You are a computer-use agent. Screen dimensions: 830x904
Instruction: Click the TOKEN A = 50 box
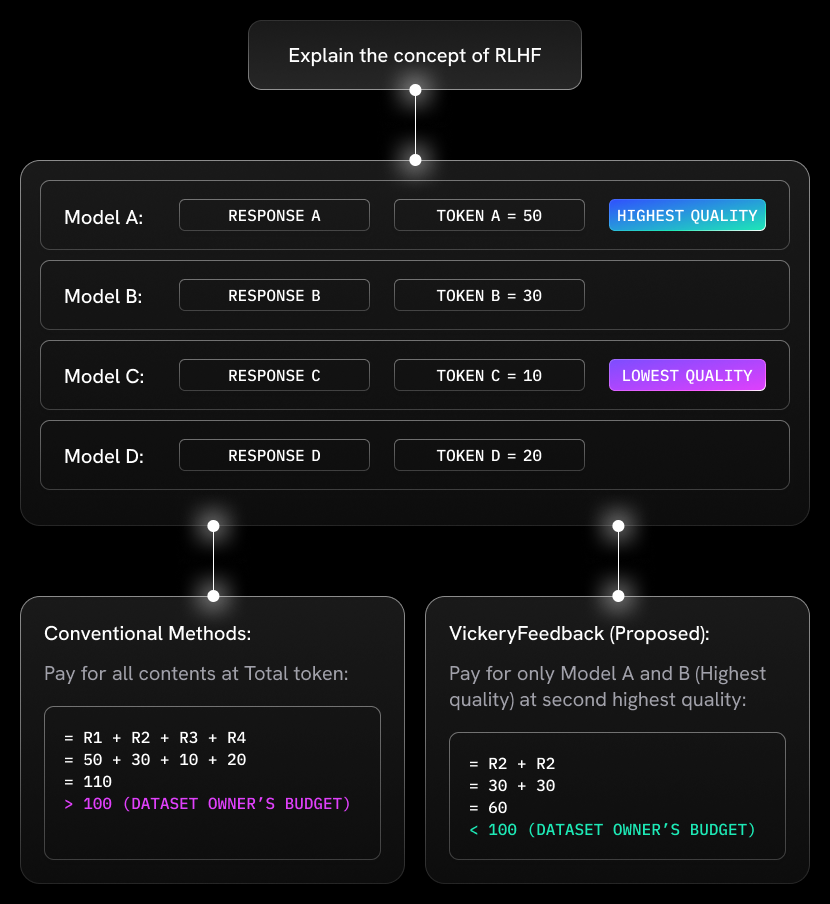coord(489,215)
